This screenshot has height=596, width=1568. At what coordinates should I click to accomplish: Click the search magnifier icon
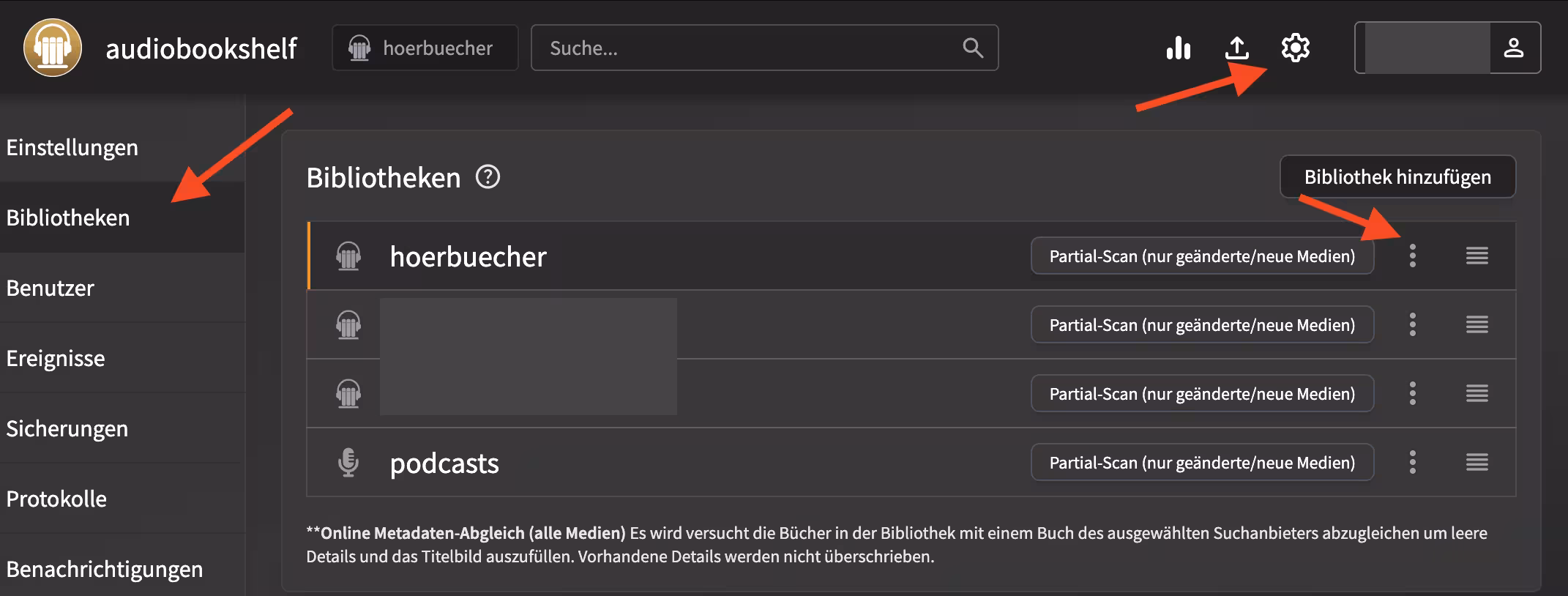coord(972,48)
